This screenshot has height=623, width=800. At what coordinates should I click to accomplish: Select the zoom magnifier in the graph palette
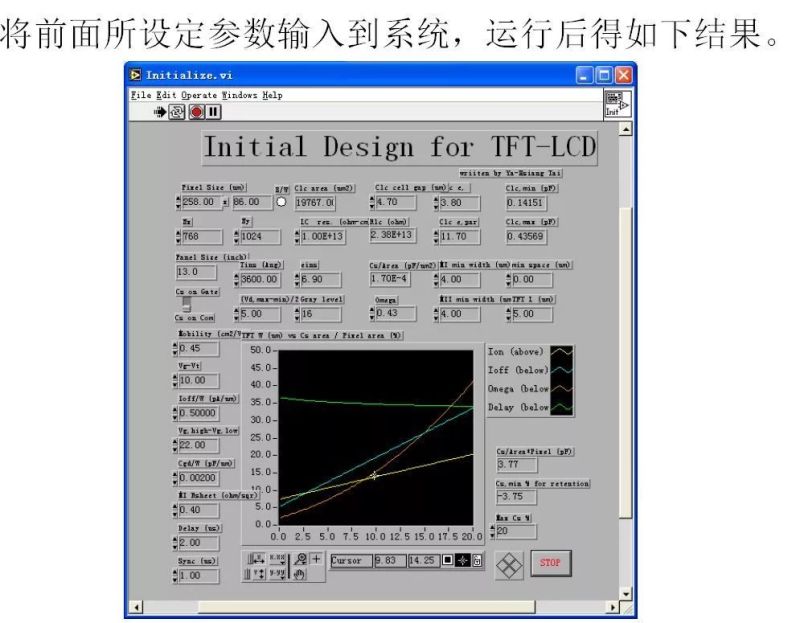[301, 558]
